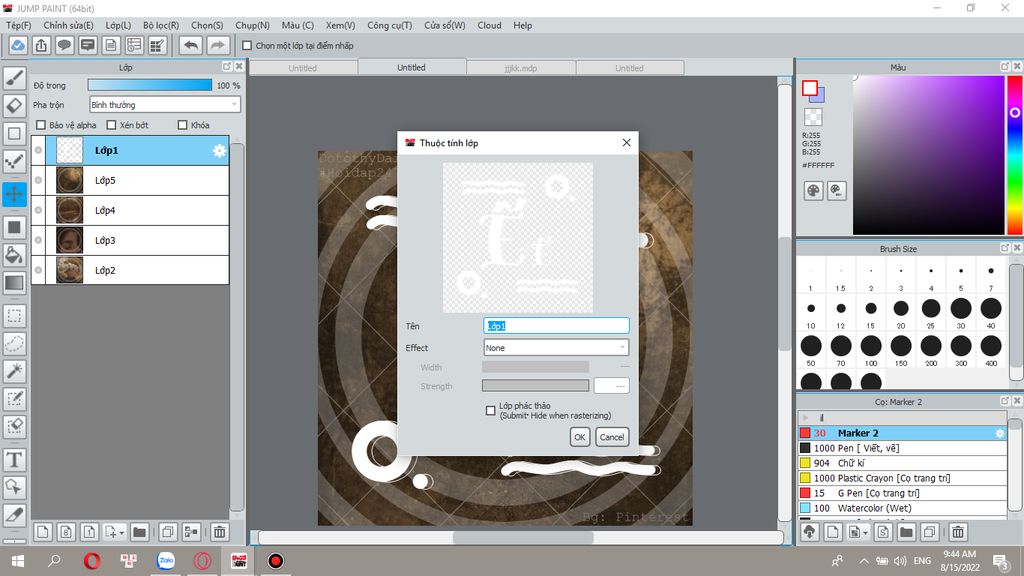This screenshot has height=576, width=1024.
Task: Select the Fill rectangle tool
Action: click(14, 227)
